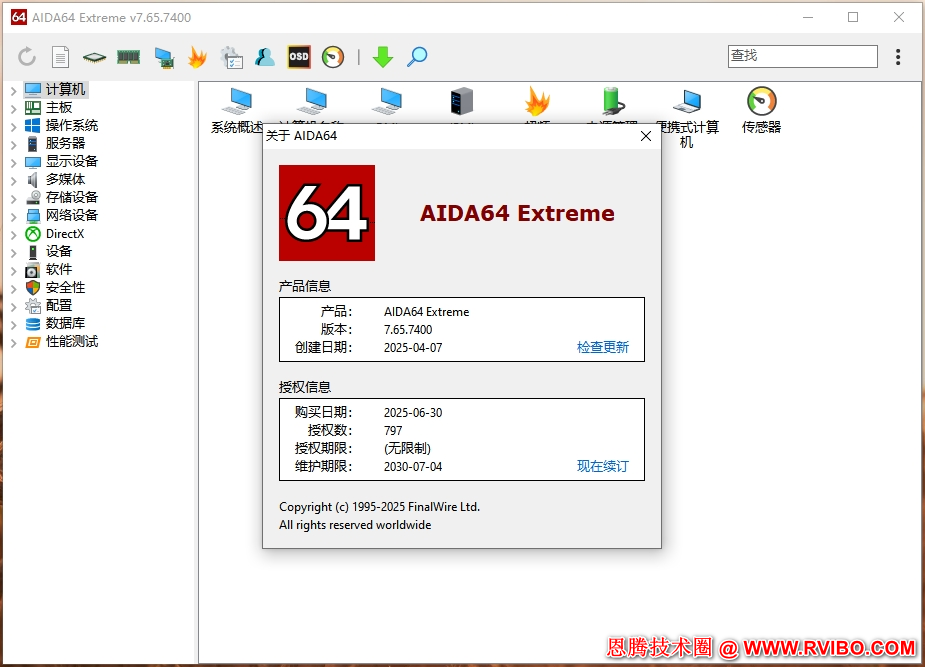The width and height of the screenshot is (925, 667).
Task: Click the server tower icon in main pane
Action: click(x=461, y=101)
